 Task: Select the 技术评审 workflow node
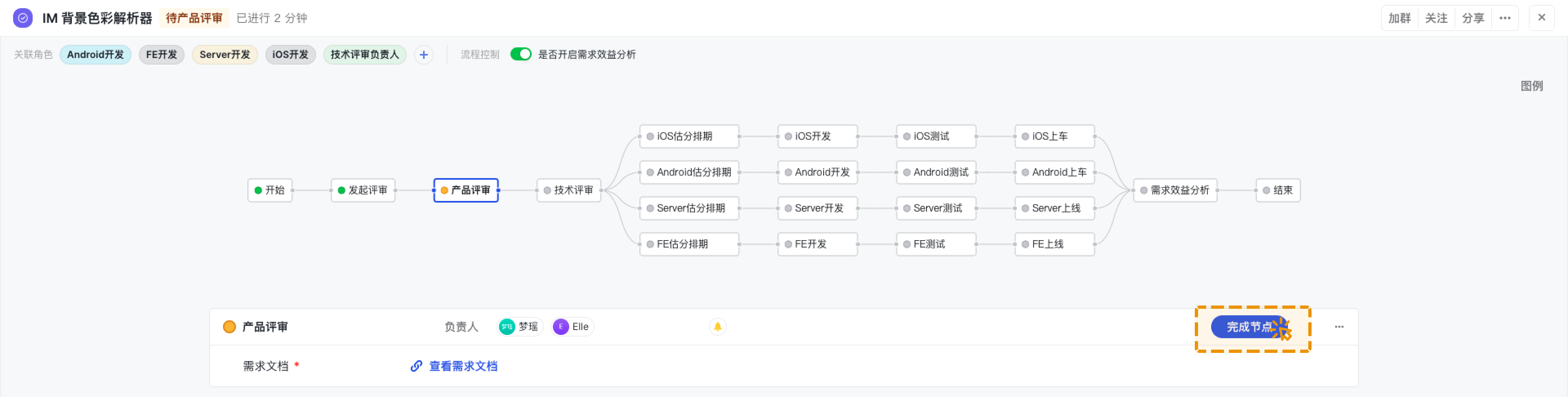click(569, 190)
